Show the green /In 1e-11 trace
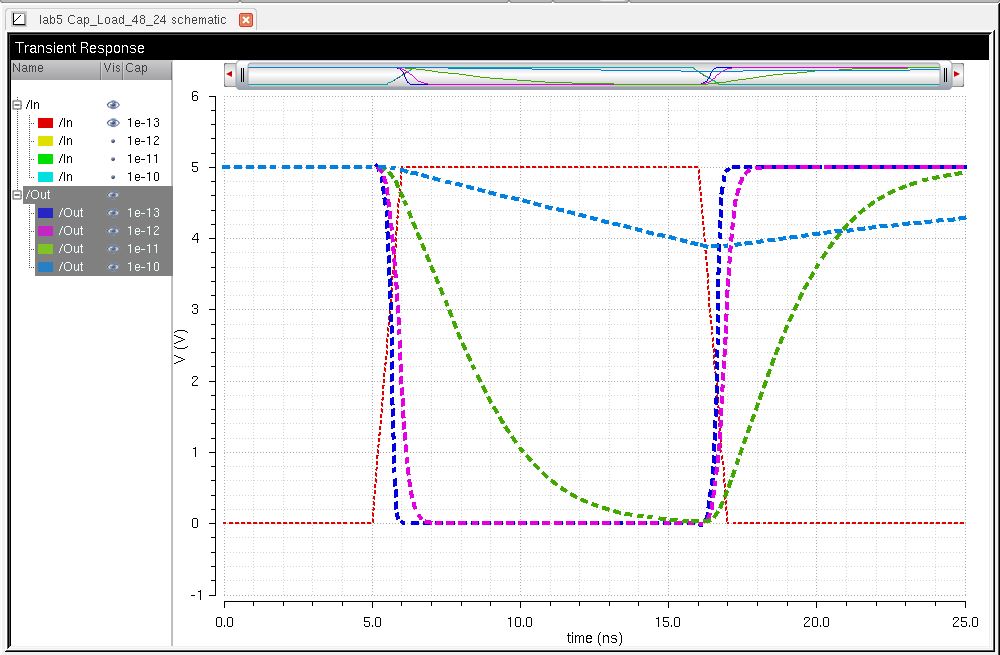The image size is (1000, 655). pos(113,159)
